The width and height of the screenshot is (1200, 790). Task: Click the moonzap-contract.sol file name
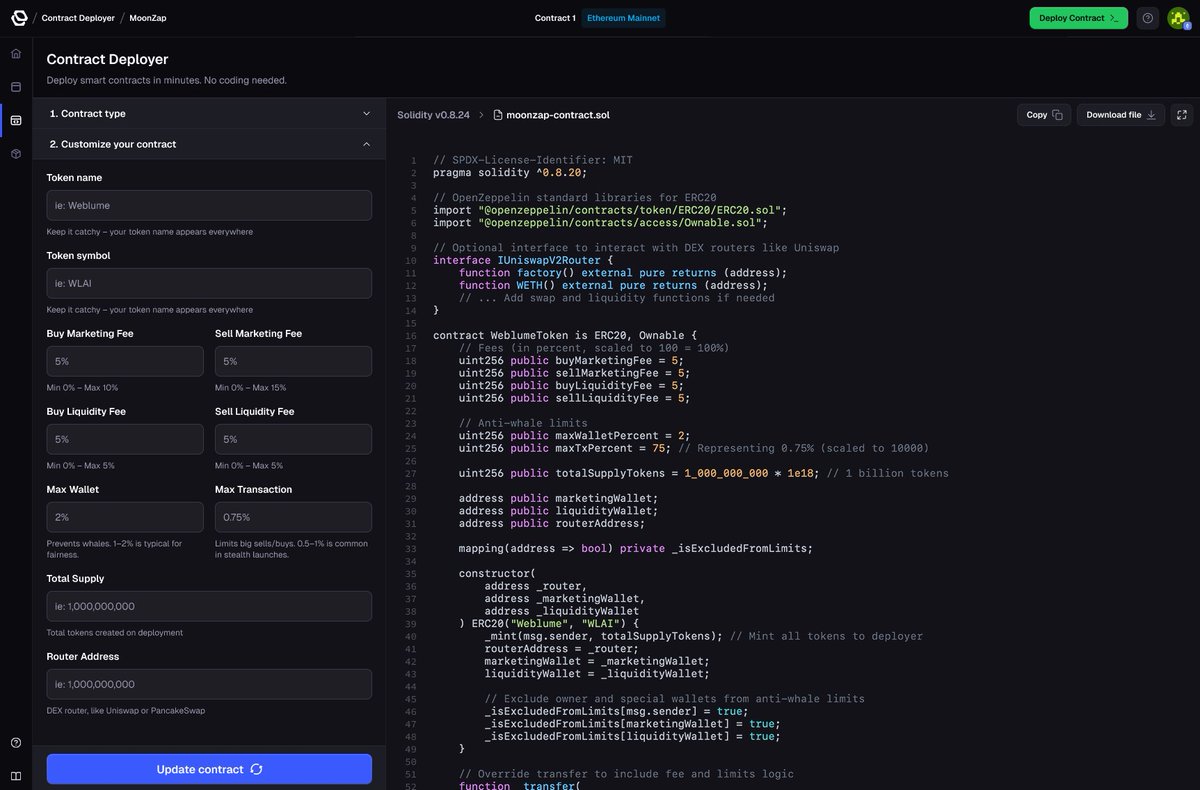tap(558, 115)
